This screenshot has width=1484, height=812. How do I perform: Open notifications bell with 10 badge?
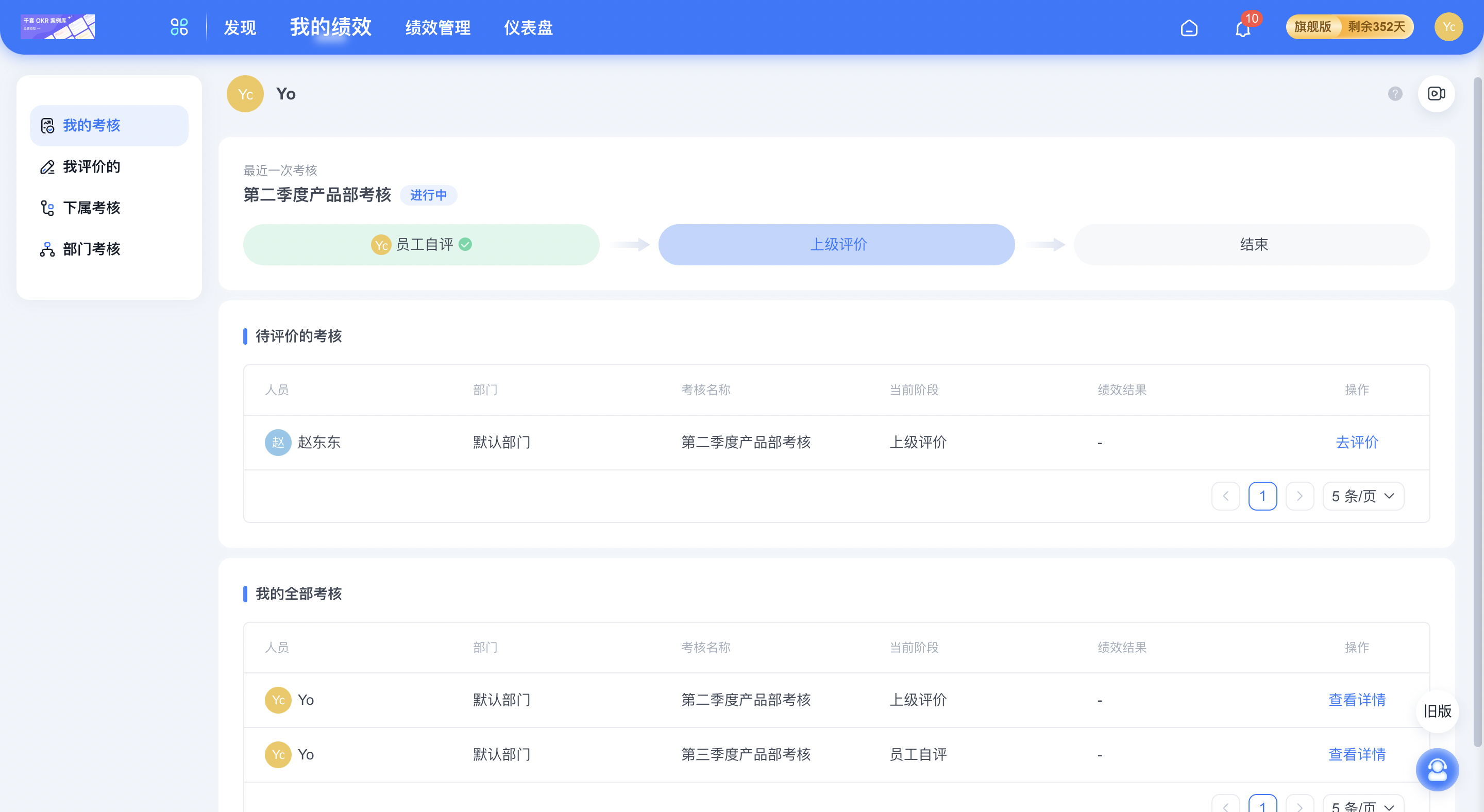[1243, 27]
